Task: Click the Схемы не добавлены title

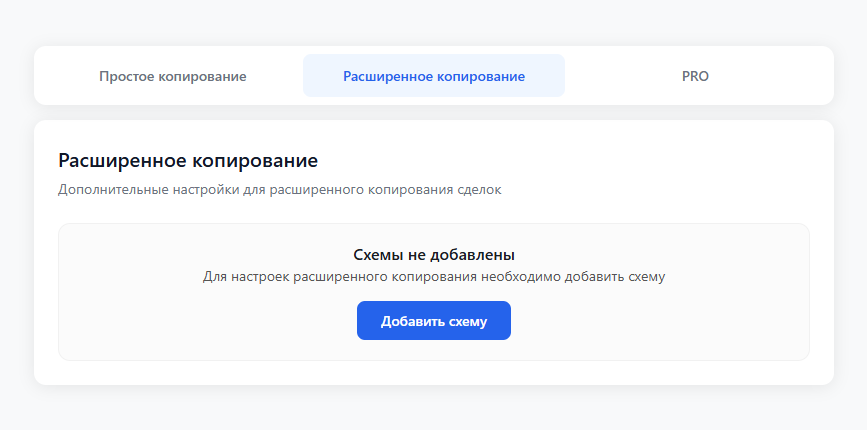Action: click(433, 255)
